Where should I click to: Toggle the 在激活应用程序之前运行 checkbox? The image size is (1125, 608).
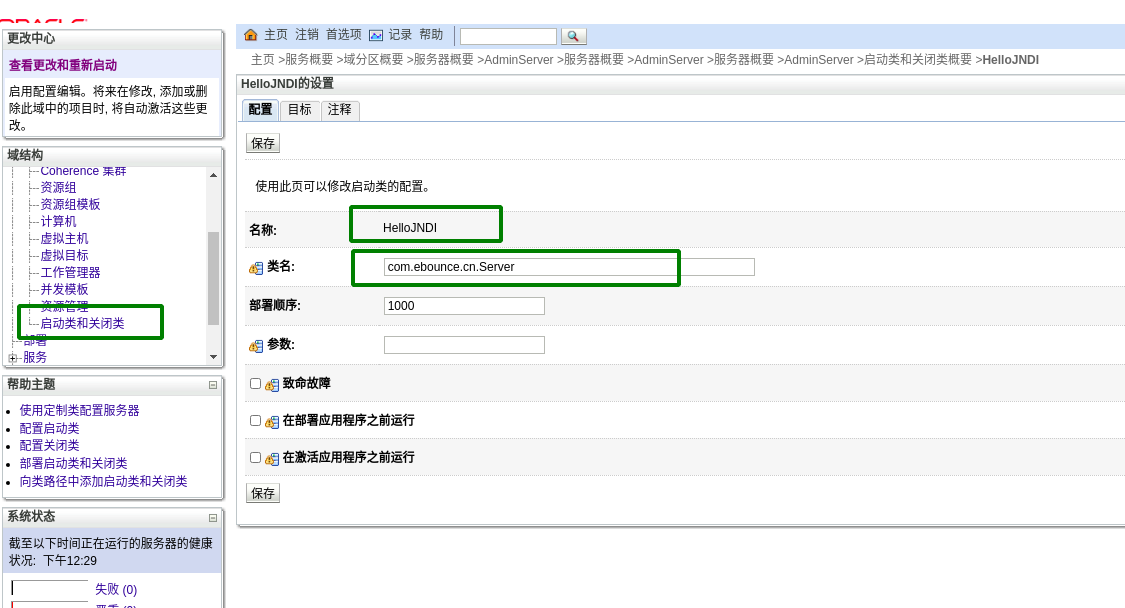(255, 457)
